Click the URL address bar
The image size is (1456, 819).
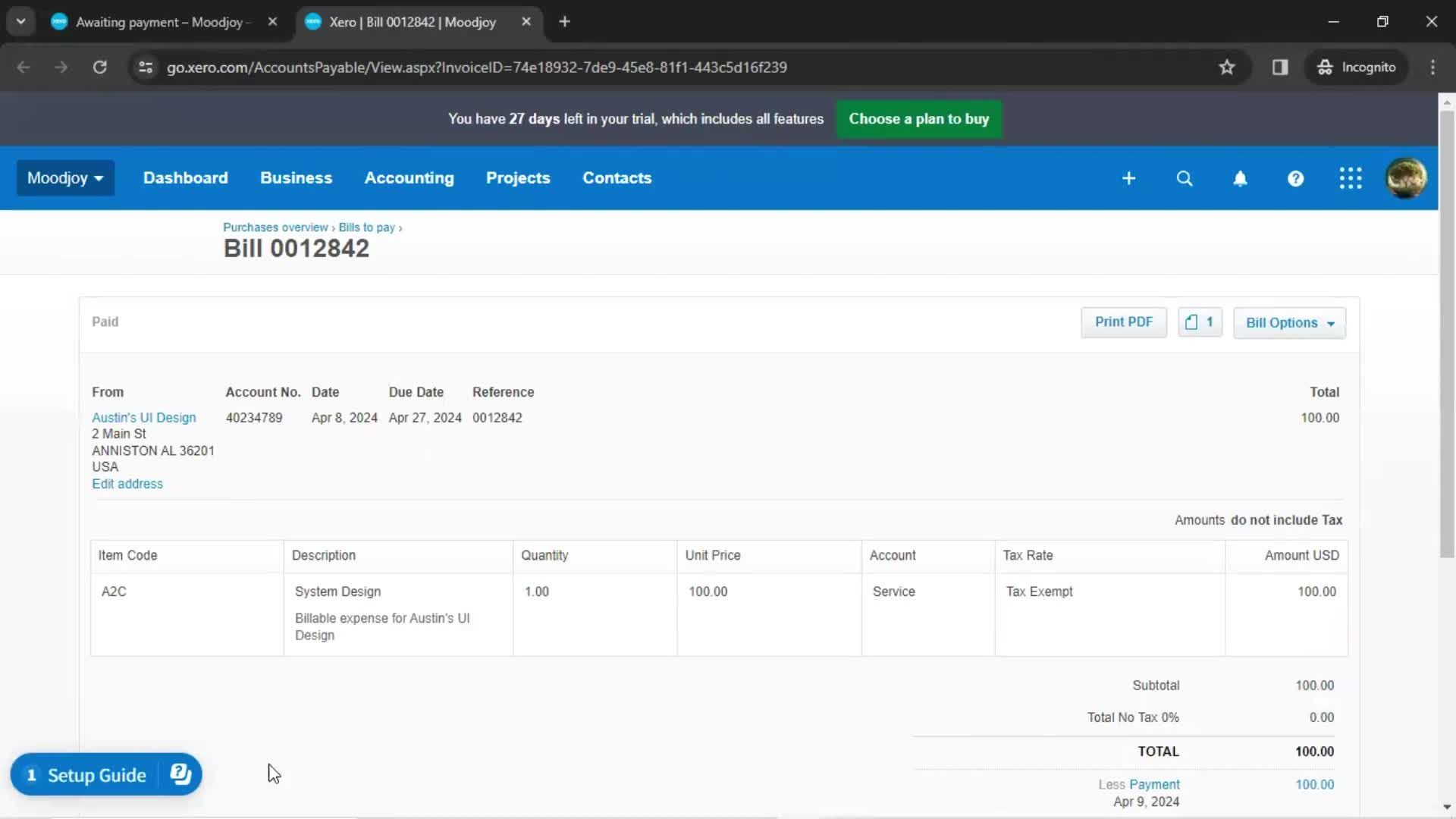[476, 67]
